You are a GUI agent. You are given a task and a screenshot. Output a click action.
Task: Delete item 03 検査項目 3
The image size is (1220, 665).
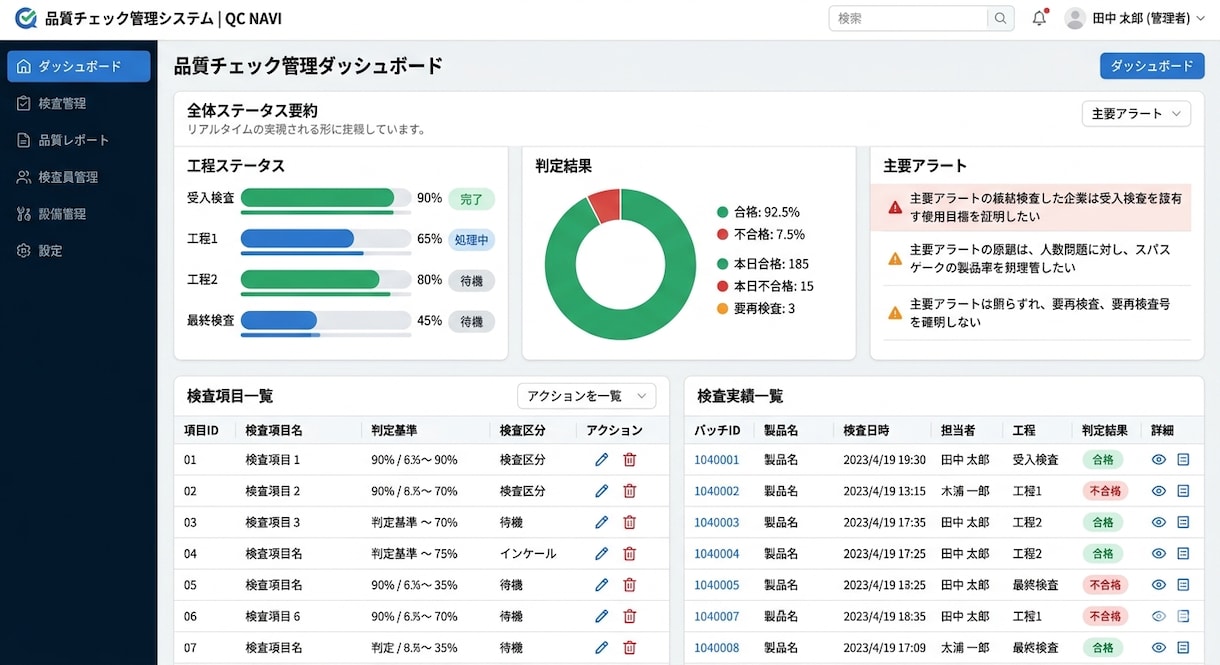coord(630,522)
